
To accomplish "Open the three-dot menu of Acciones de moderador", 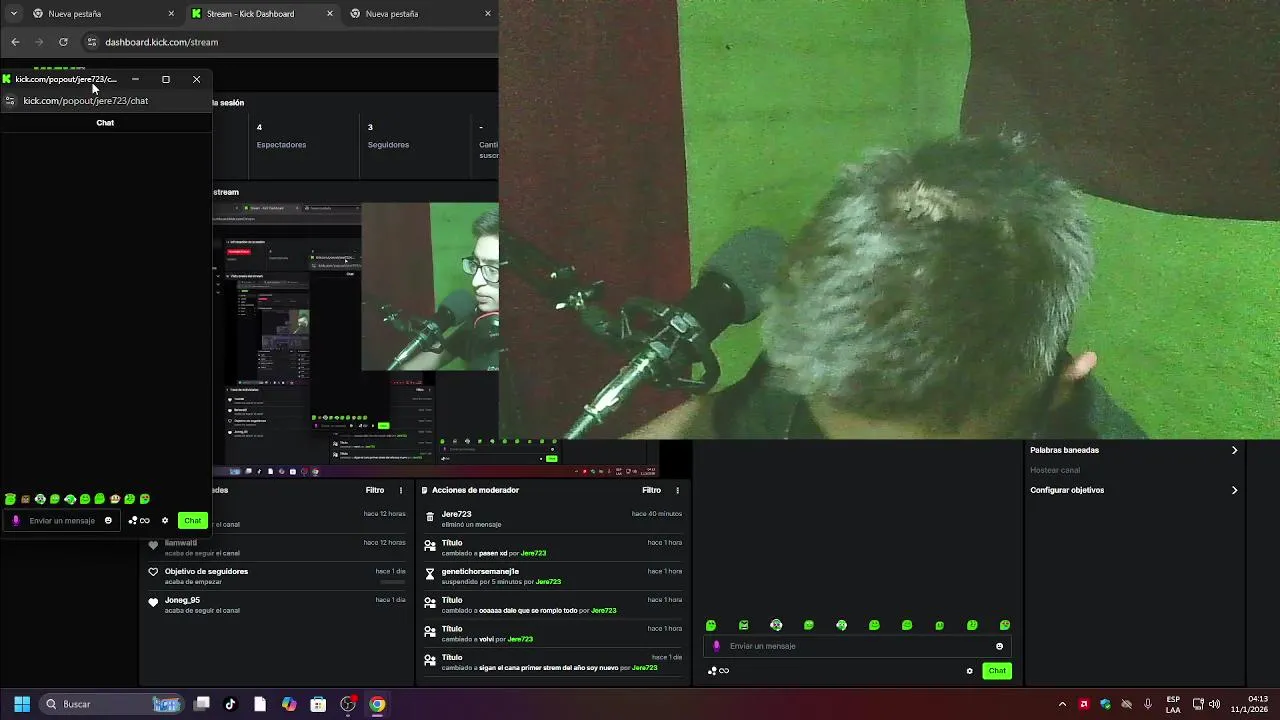I will (677, 490).
